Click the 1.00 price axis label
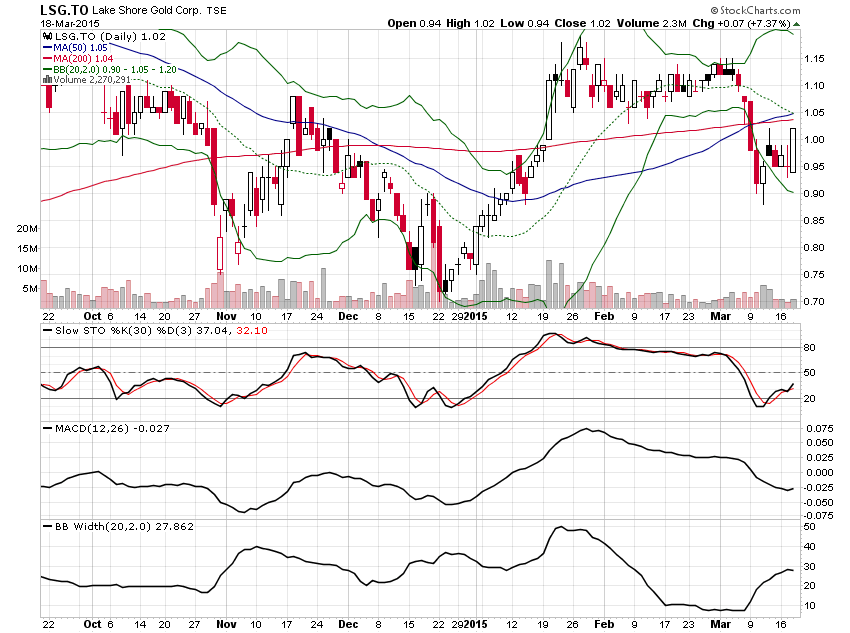 814,139
